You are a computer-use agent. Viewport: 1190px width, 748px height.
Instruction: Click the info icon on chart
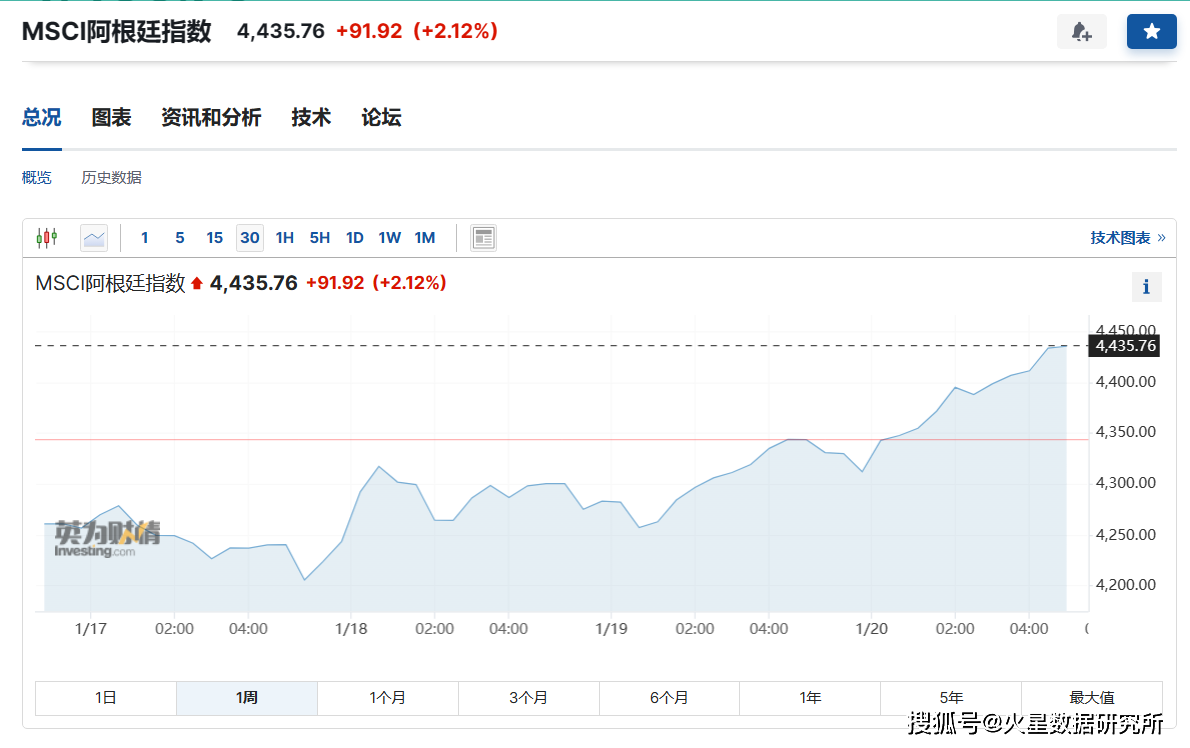coord(1146,287)
